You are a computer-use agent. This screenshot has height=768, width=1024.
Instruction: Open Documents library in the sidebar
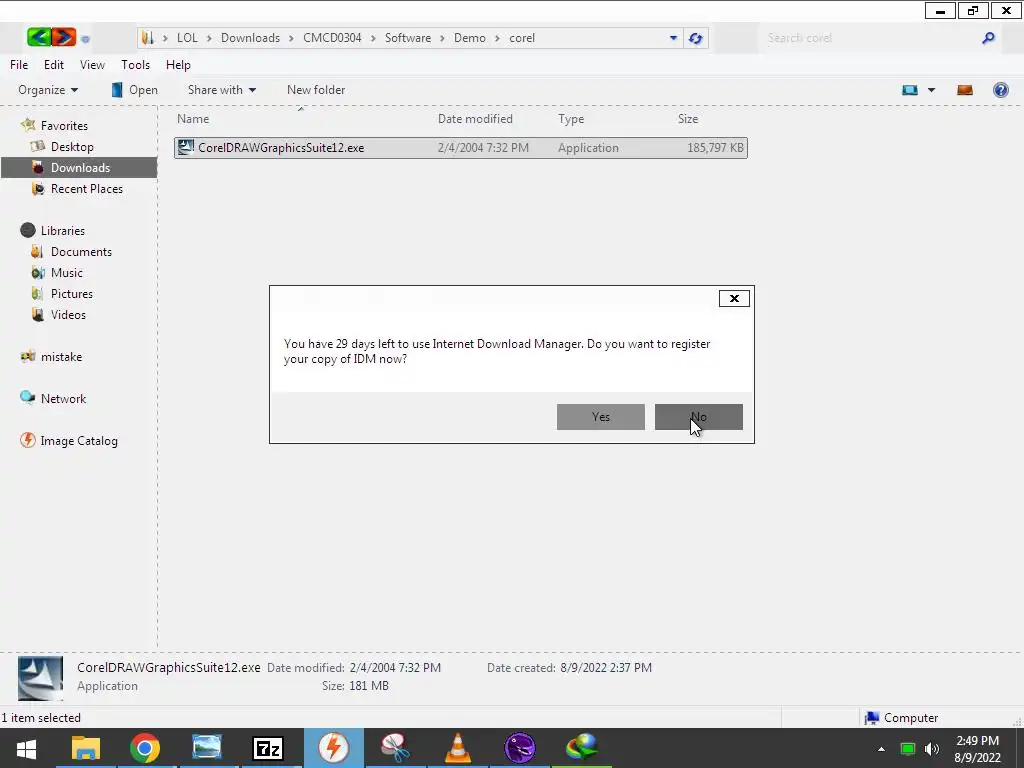click(81, 251)
